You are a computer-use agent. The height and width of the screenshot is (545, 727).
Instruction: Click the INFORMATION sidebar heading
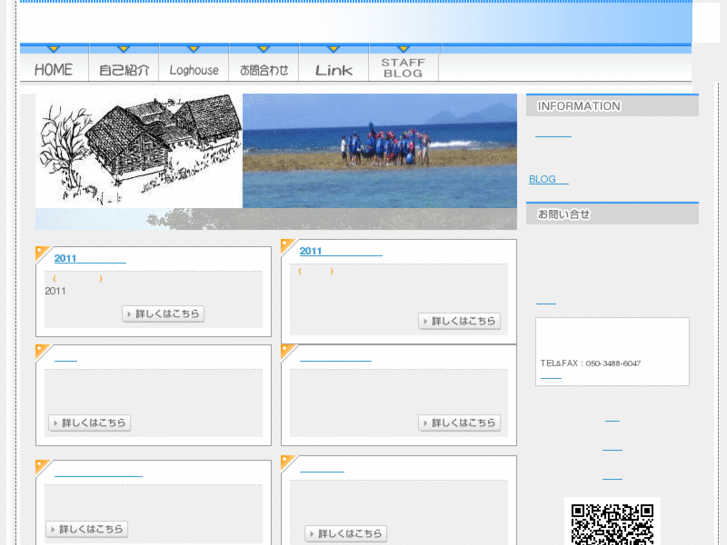coord(612,106)
